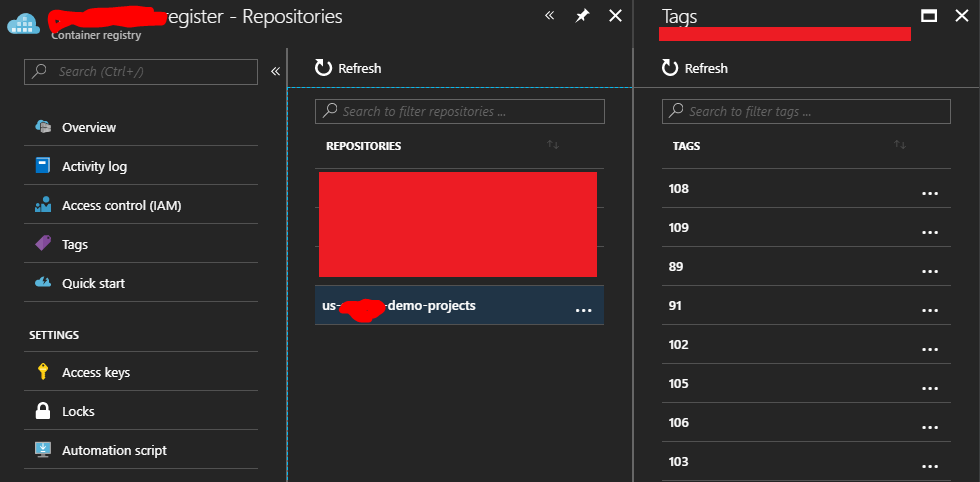Viewport: 980px width, 482px height.
Task: Maximize the Tags blade
Action: (x=929, y=16)
